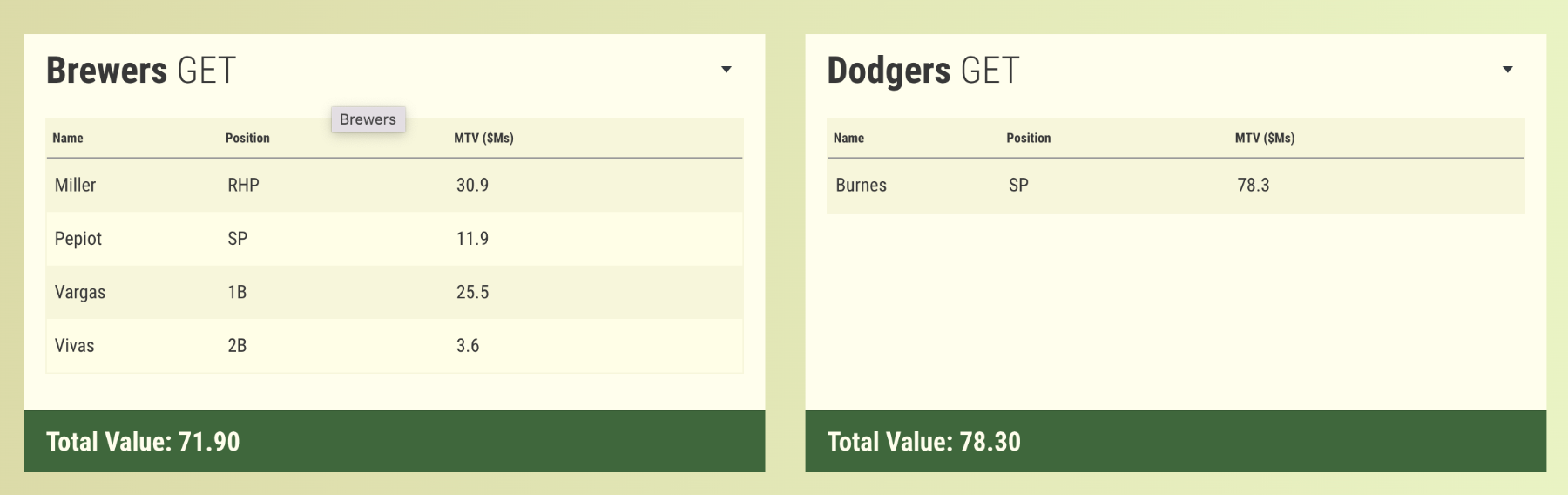Click the Dodgers GET panel heading
The image size is (1568, 495).
(923, 71)
